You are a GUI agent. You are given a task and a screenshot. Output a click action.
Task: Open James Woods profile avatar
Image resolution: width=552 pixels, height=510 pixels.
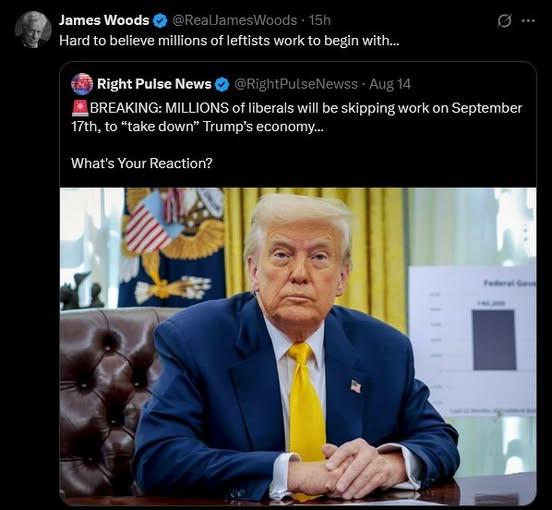[x=33, y=29]
